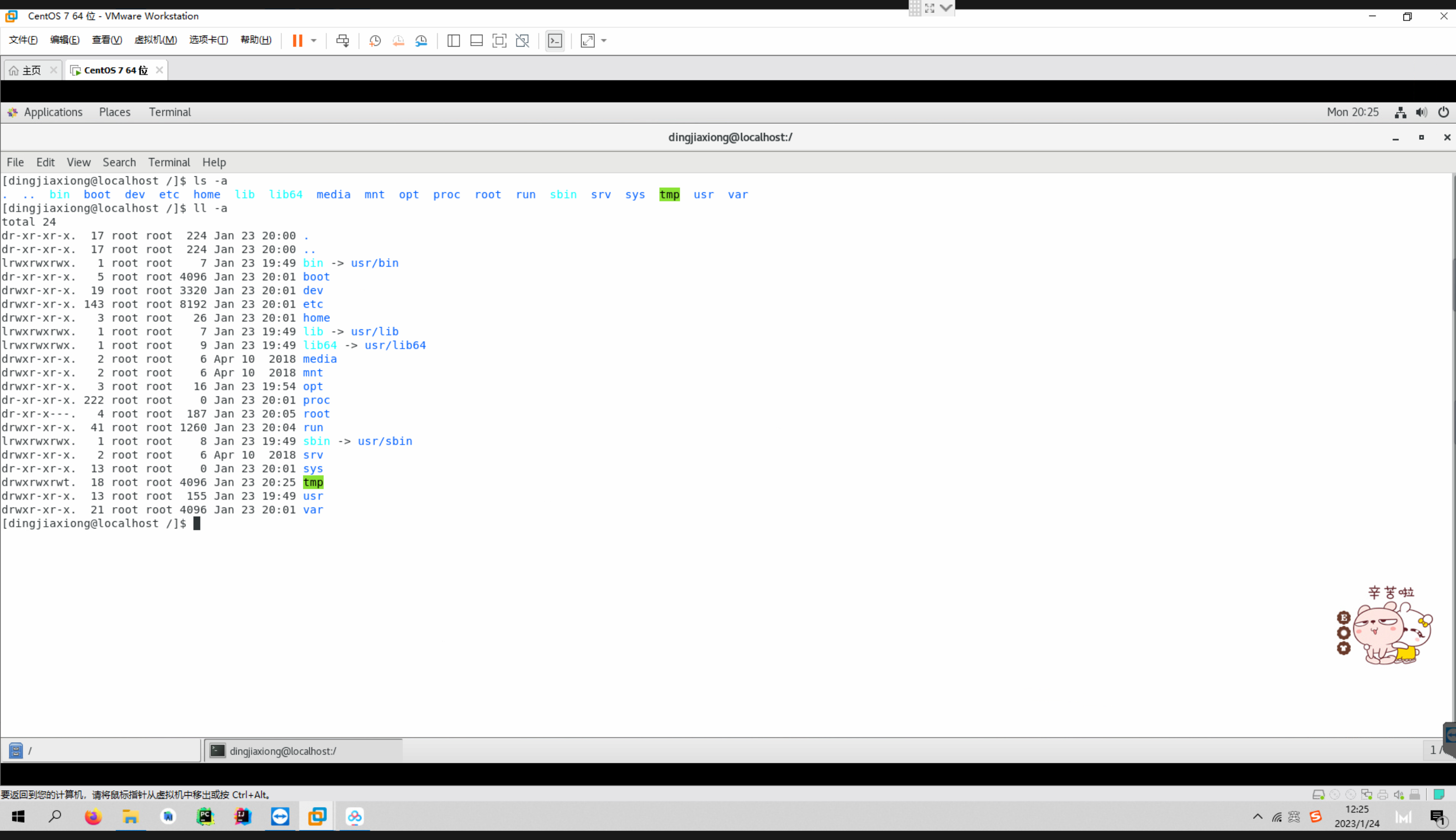This screenshot has height=840, width=1456.
Task: Click the guest network status icon
Action: click(1400, 112)
